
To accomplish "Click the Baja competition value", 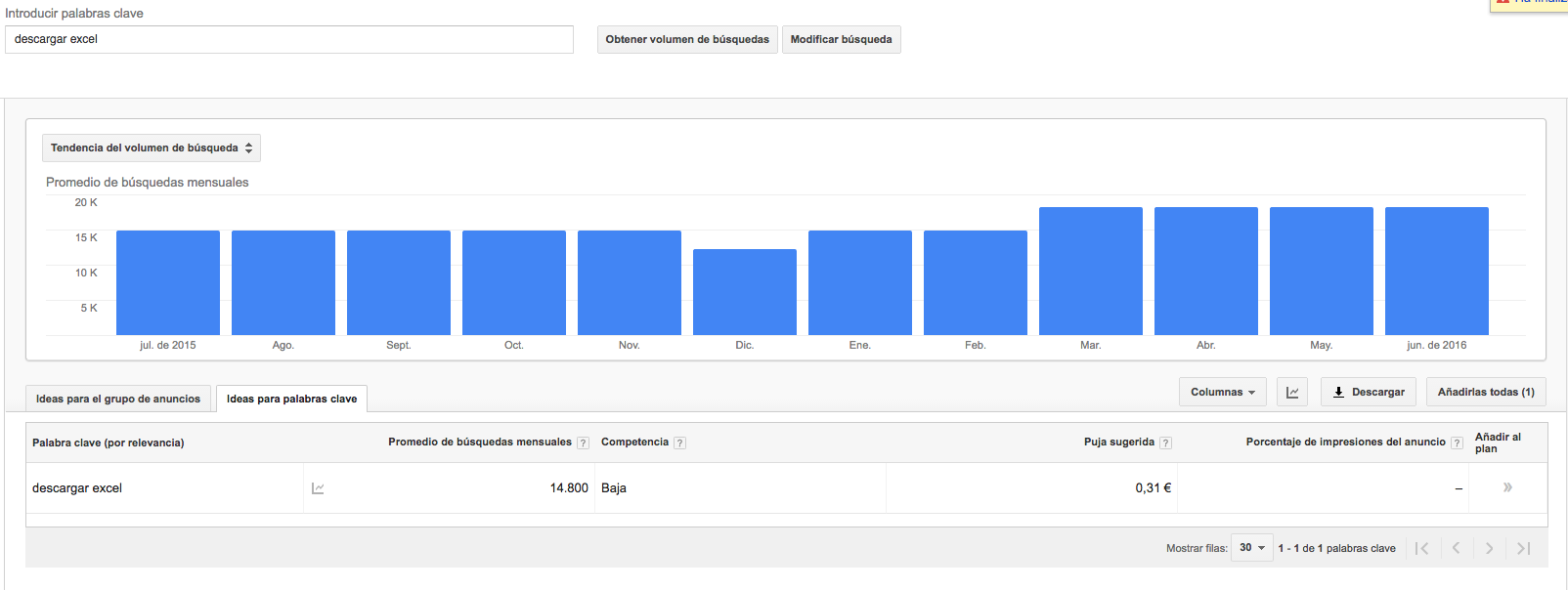I will click(x=614, y=488).
